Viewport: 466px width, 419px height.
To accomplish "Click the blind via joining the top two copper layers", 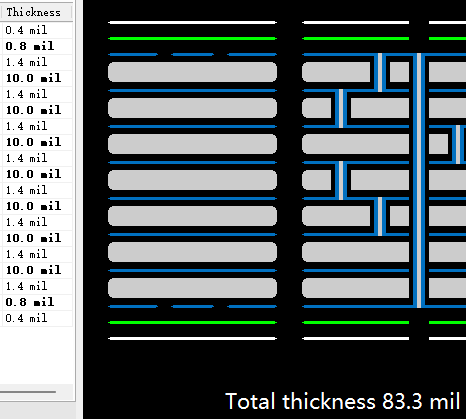I will (x=380, y=72).
